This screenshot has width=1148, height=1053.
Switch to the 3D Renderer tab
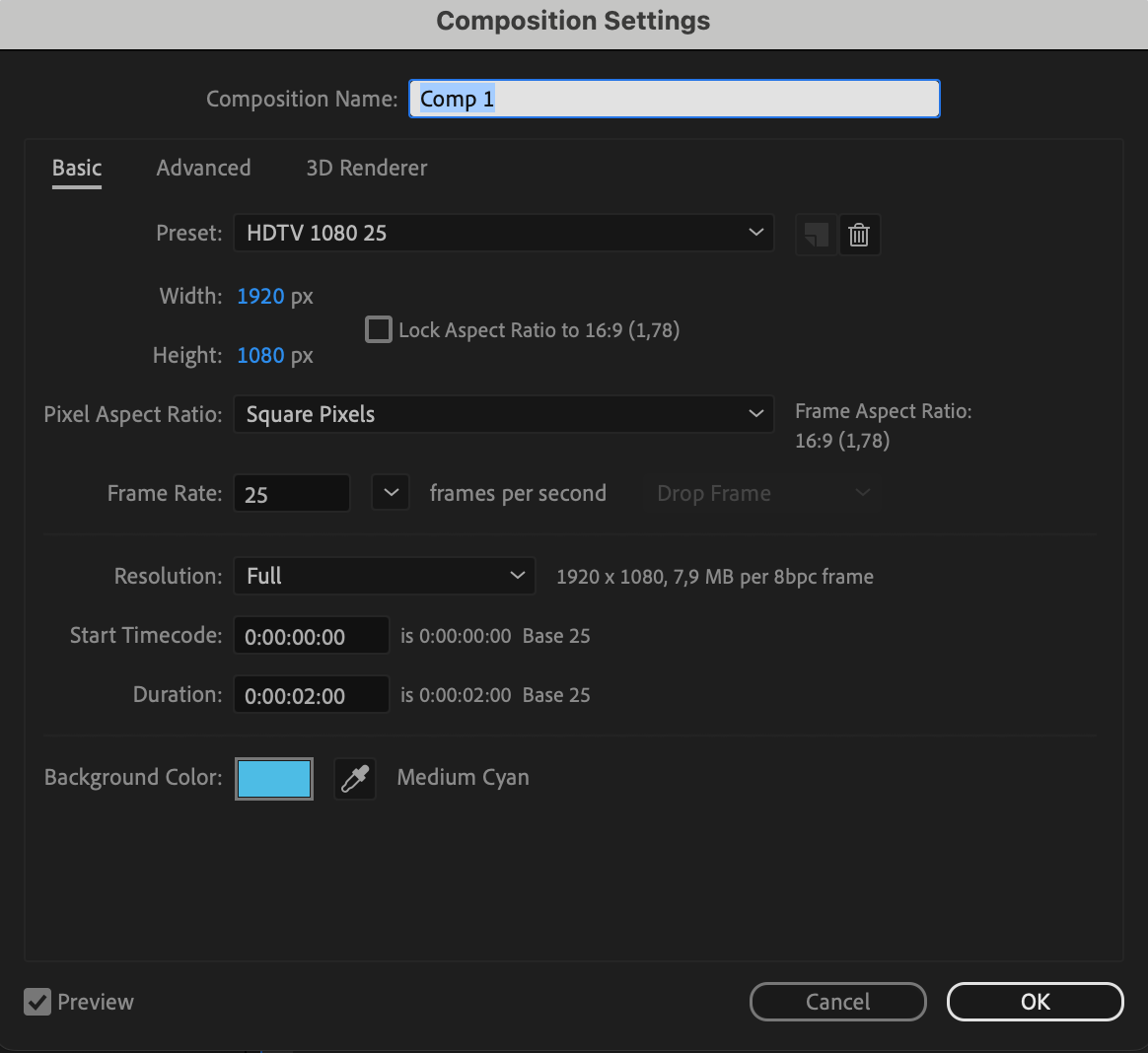[x=366, y=168]
